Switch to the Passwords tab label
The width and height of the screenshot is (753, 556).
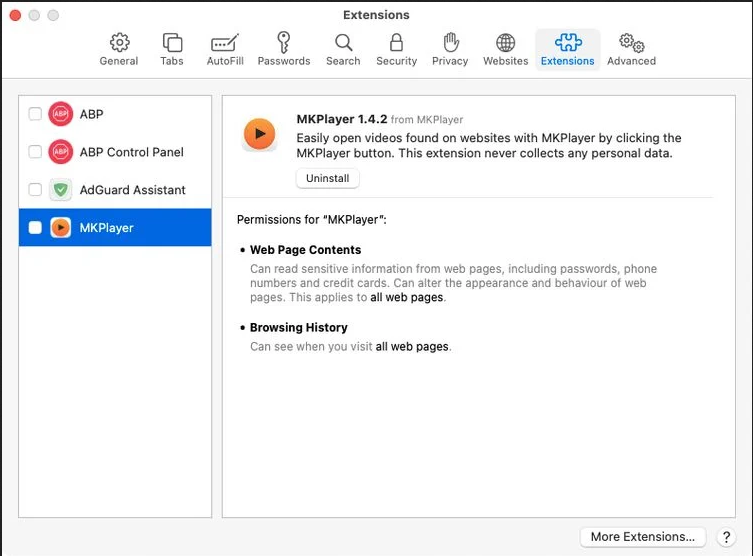tap(284, 61)
